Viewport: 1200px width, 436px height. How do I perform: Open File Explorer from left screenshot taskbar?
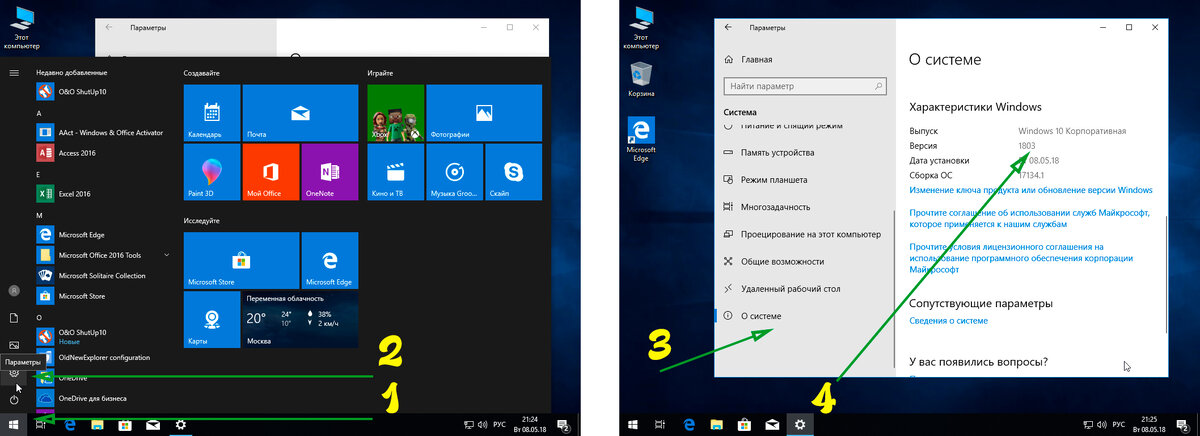(99, 425)
